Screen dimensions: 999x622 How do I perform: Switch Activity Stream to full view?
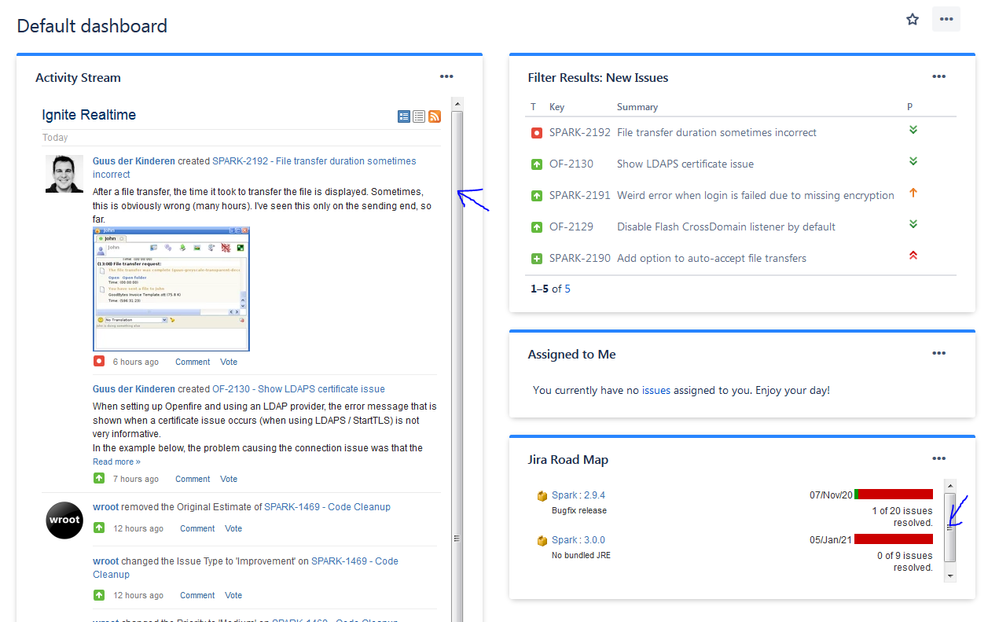pyautogui.click(x=404, y=116)
